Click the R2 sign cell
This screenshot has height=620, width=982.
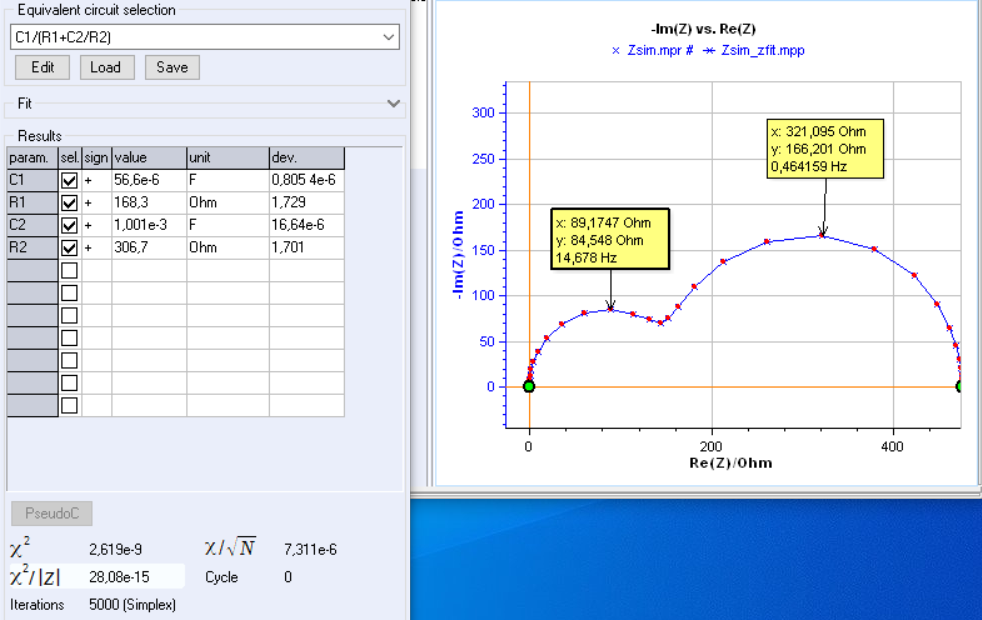click(96, 248)
